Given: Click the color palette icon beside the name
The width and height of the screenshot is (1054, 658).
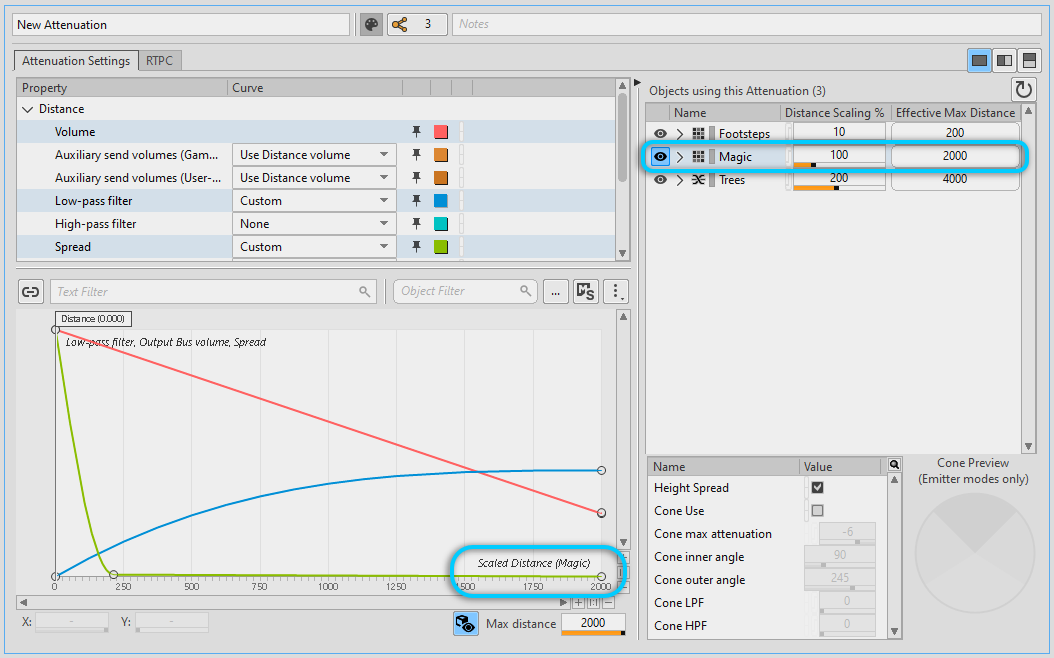Looking at the screenshot, I should click(x=371, y=24).
